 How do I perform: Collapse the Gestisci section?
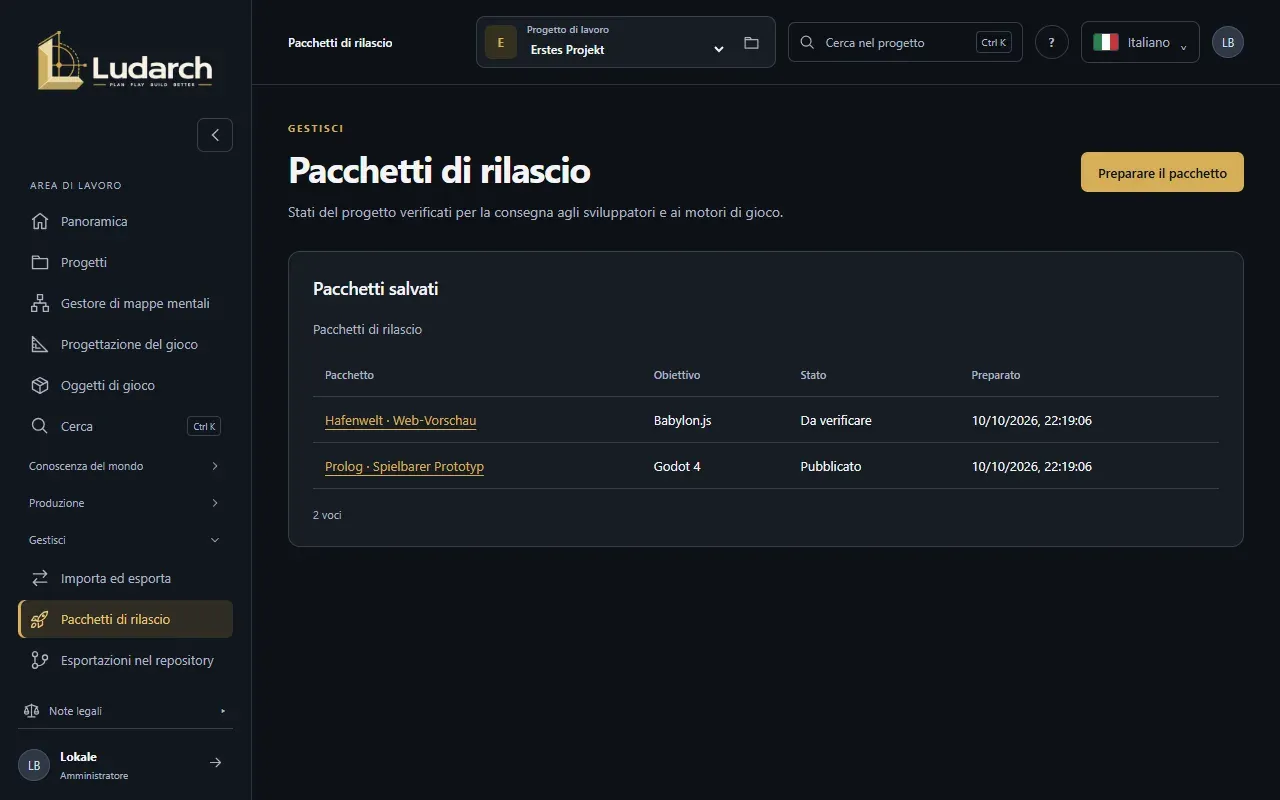coord(125,540)
